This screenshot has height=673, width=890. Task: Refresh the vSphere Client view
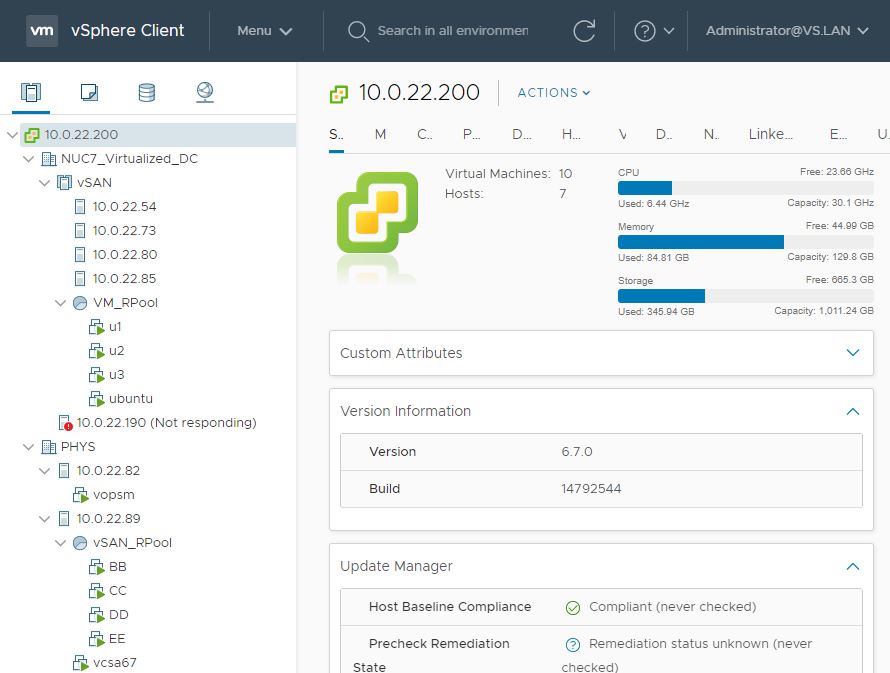(x=584, y=31)
